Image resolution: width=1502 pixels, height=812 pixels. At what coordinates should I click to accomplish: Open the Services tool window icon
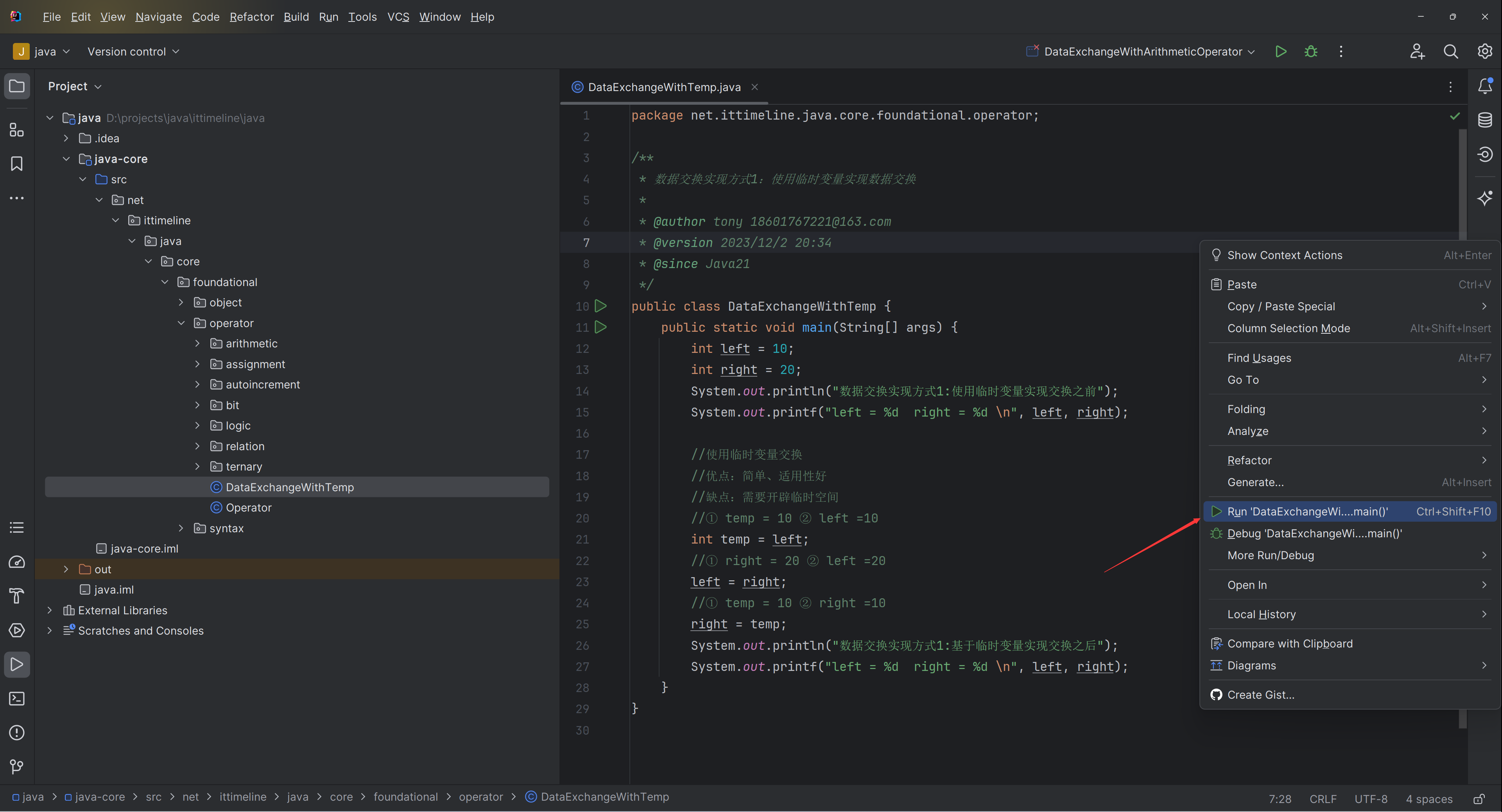[x=17, y=631]
